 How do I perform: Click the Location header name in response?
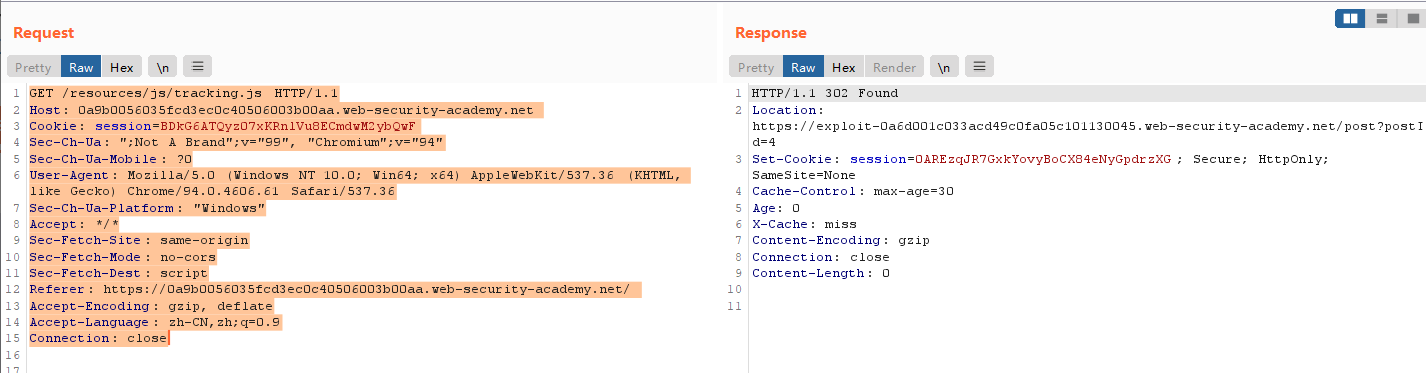pyautogui.click(x=786, y=110)
